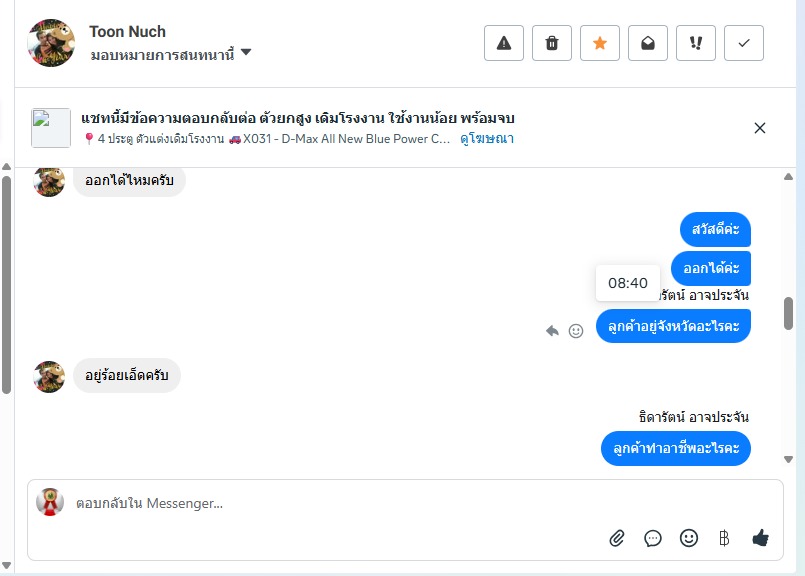Open saved replies speech bubble icon
Image resolution: width=805 pixels, height=576 pixels.
pos(653,538)
